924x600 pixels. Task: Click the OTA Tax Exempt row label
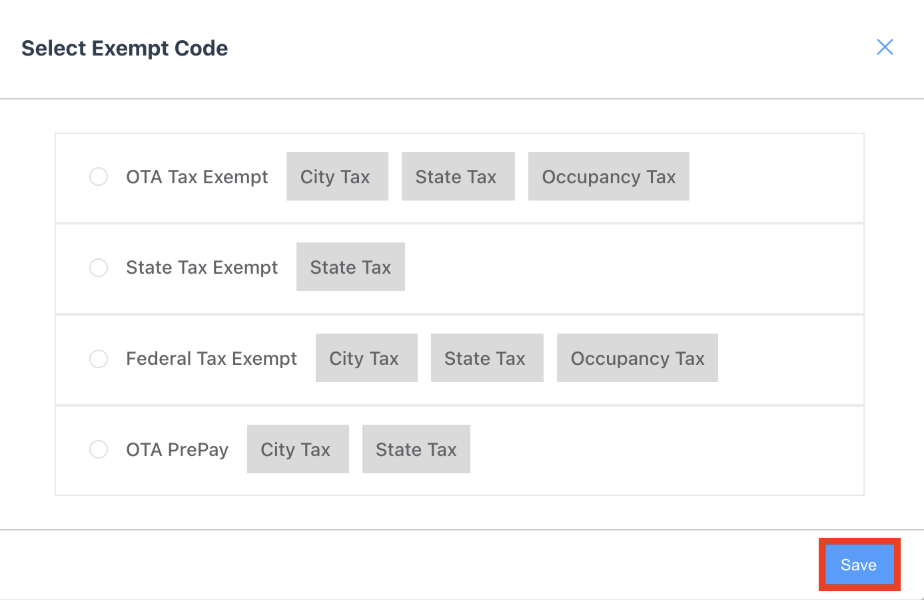point(197,176)
